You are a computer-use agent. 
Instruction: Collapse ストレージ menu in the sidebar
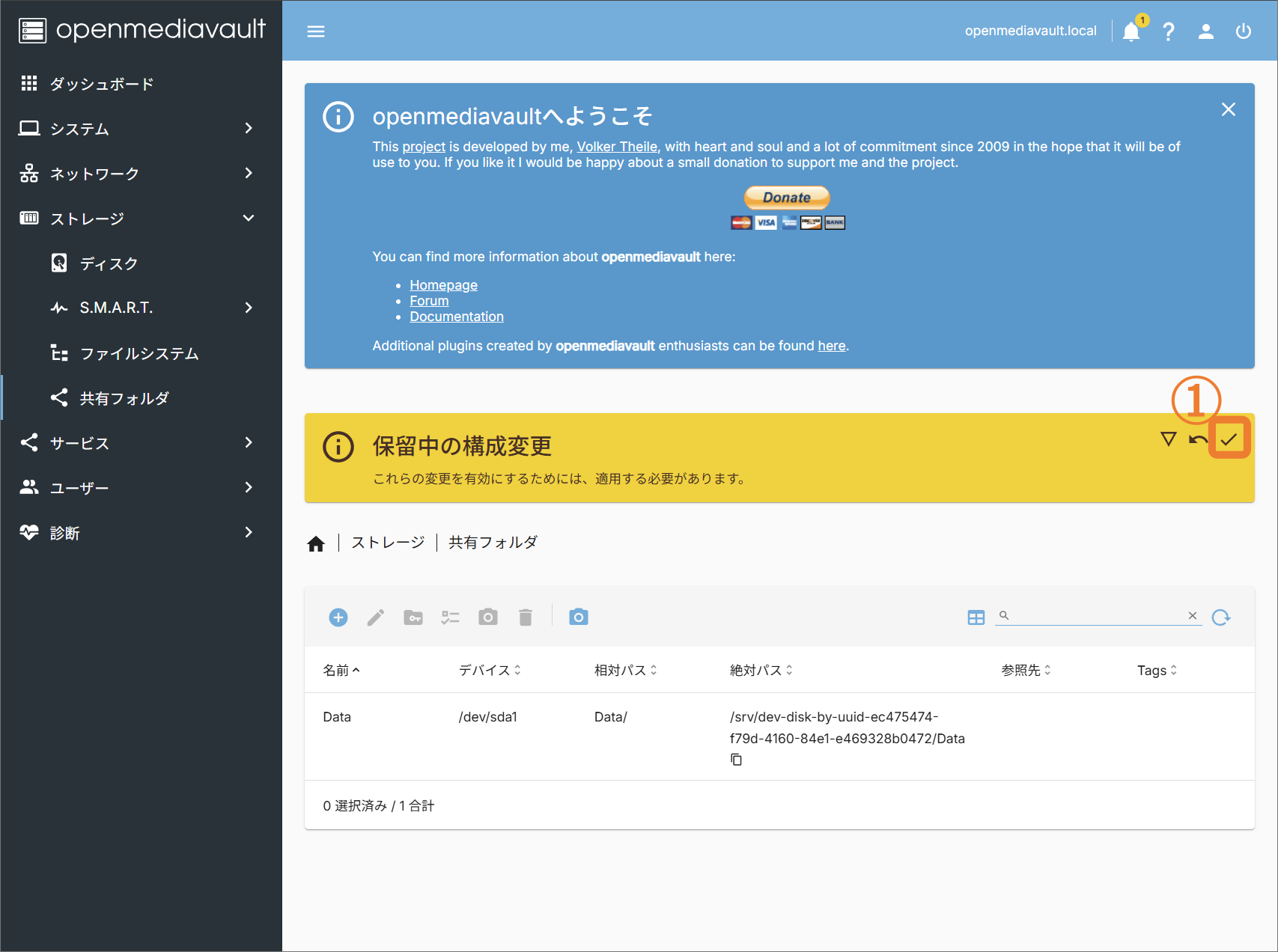click(x=141, y=219)
